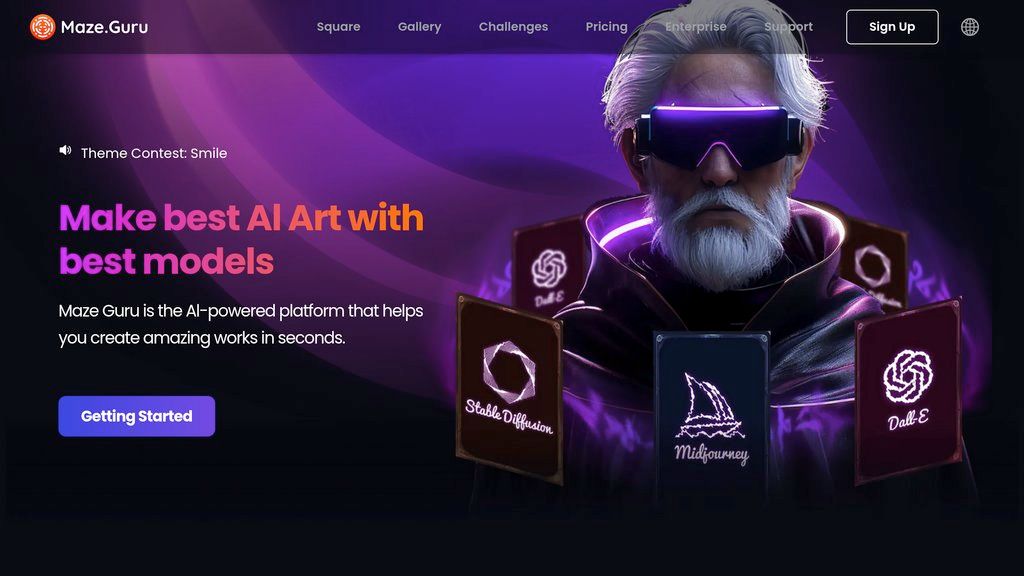The image size is (1024, 576).
Task: Click the Make best AI Art headline
Action: pyautogui.click(x=241, y=239)
